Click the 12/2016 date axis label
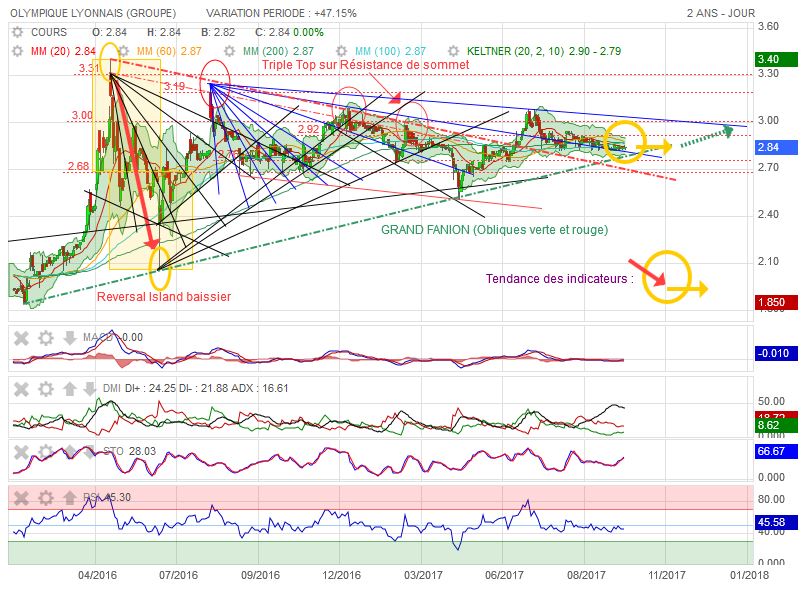The image size is (807, 595). click(342, 575)
